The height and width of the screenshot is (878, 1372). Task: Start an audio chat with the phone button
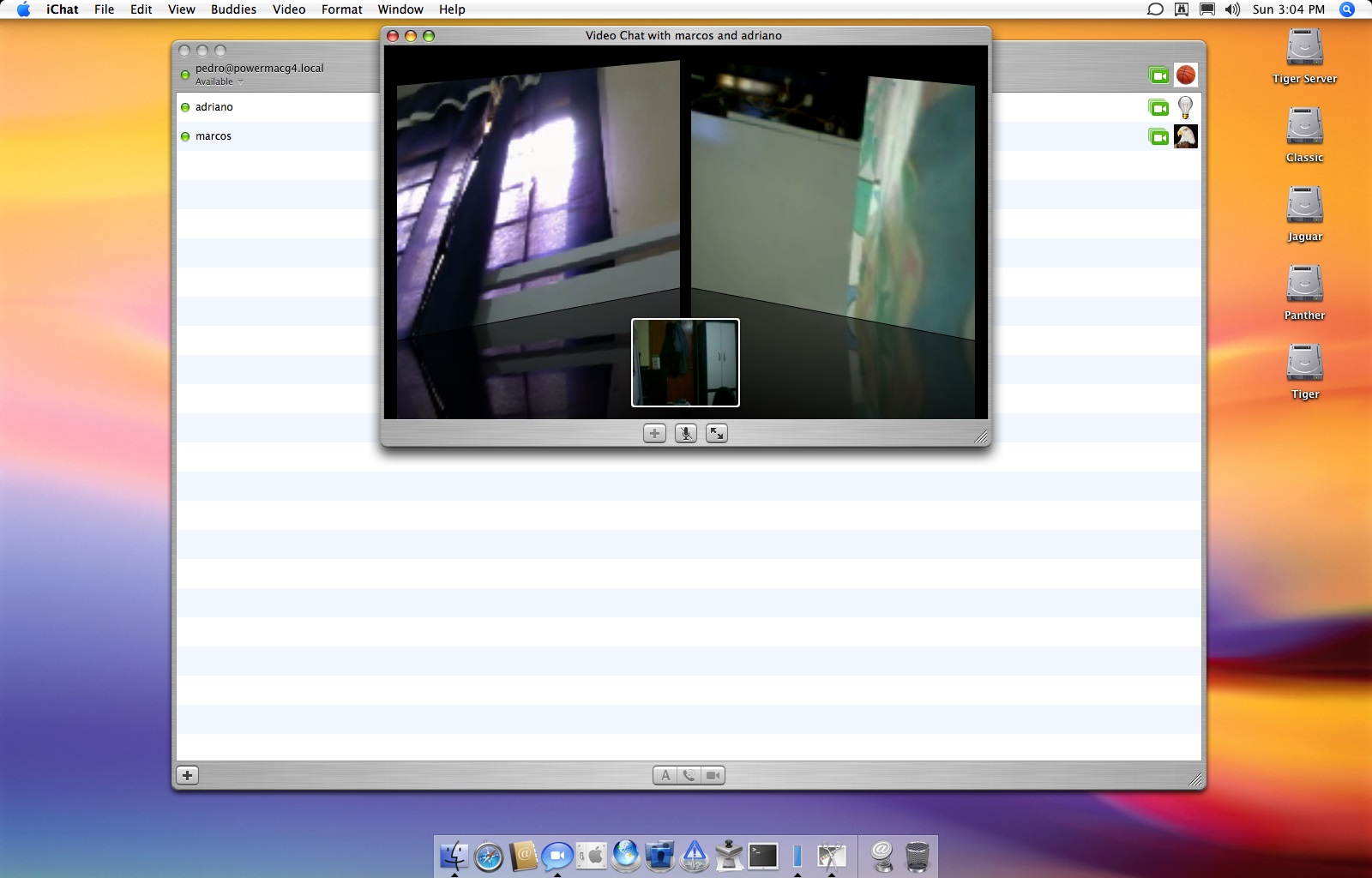[x=689, y=775]
